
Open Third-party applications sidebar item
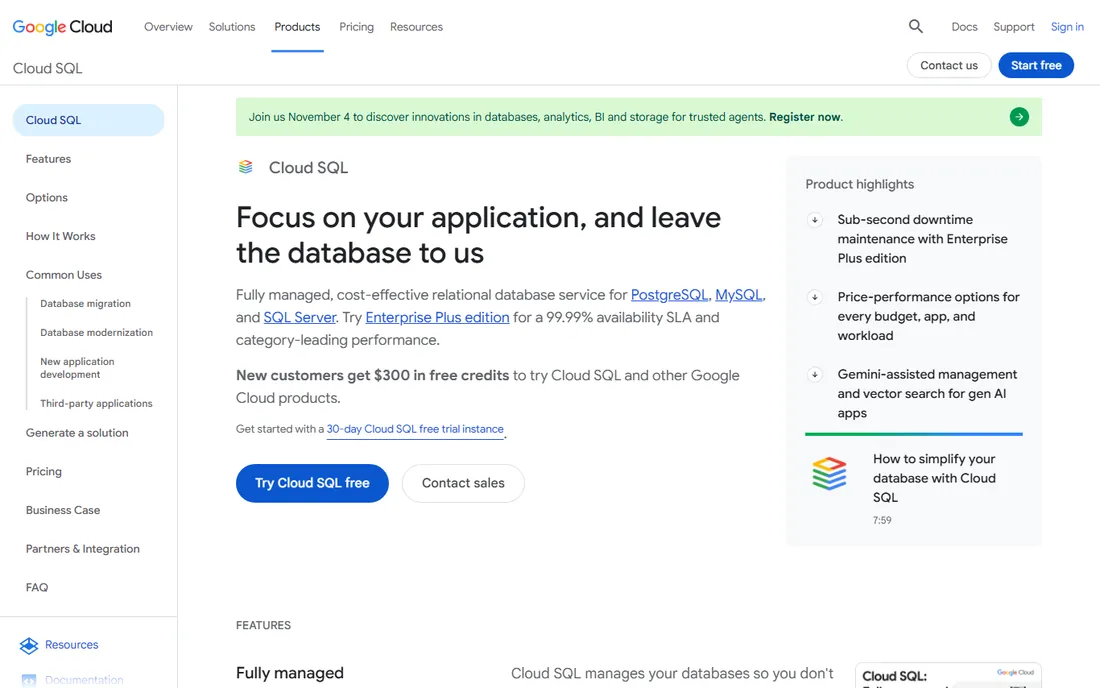[x=96, y=404]
